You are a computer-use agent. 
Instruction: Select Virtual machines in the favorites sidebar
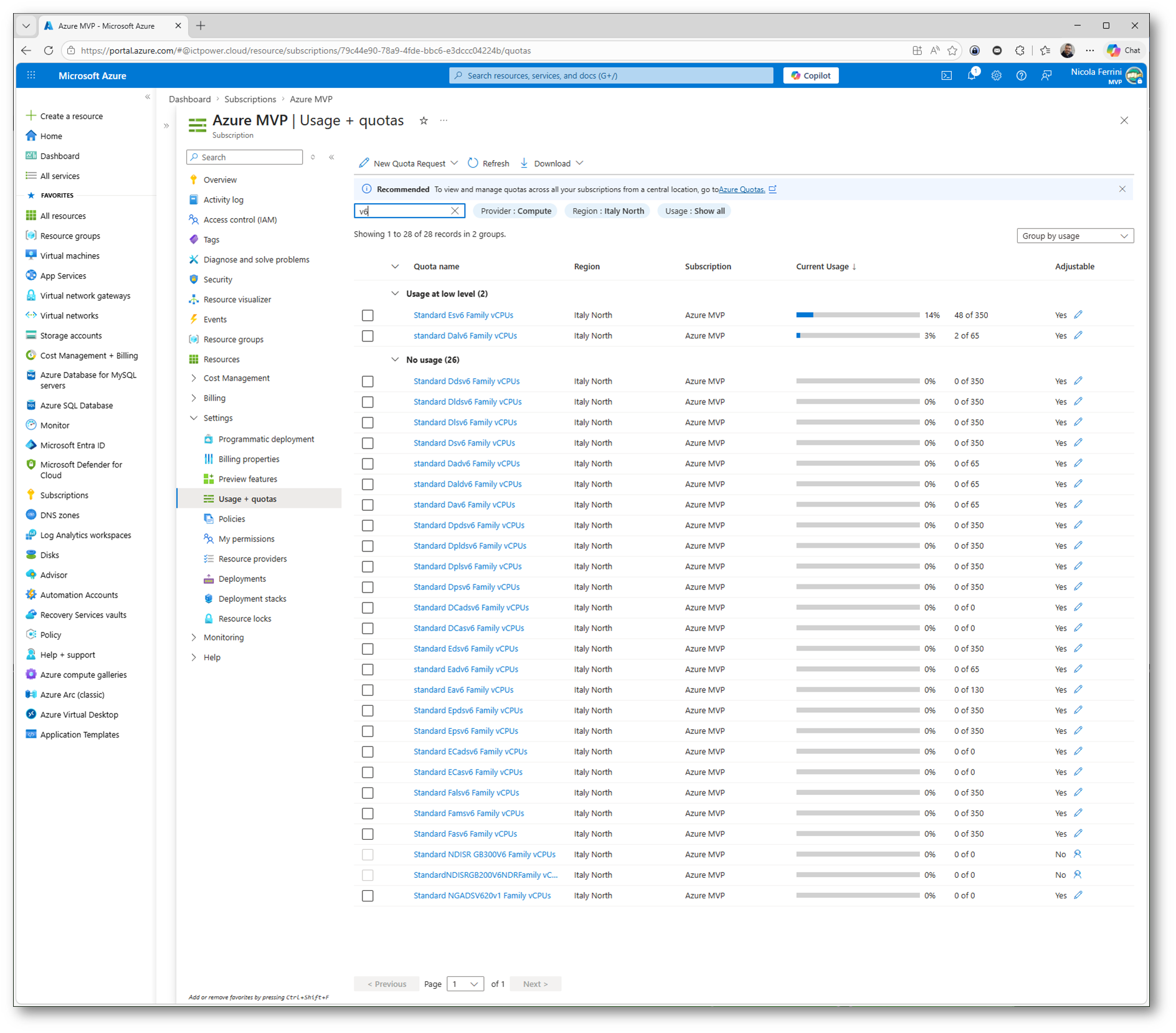point(70,256)
